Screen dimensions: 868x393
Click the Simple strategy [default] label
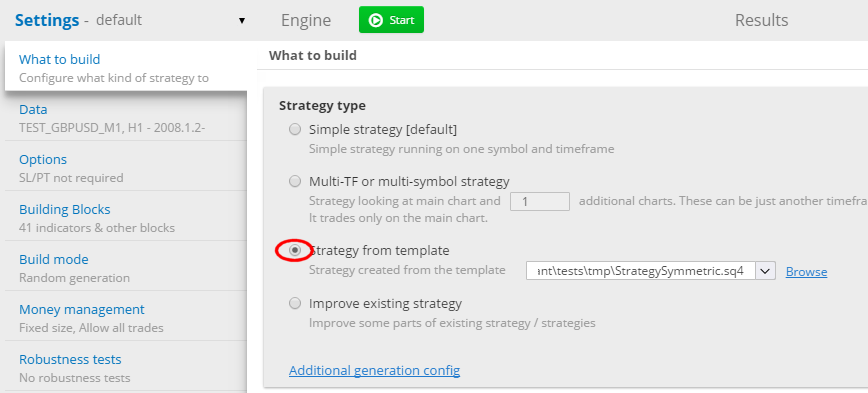(x=383, y=130)
